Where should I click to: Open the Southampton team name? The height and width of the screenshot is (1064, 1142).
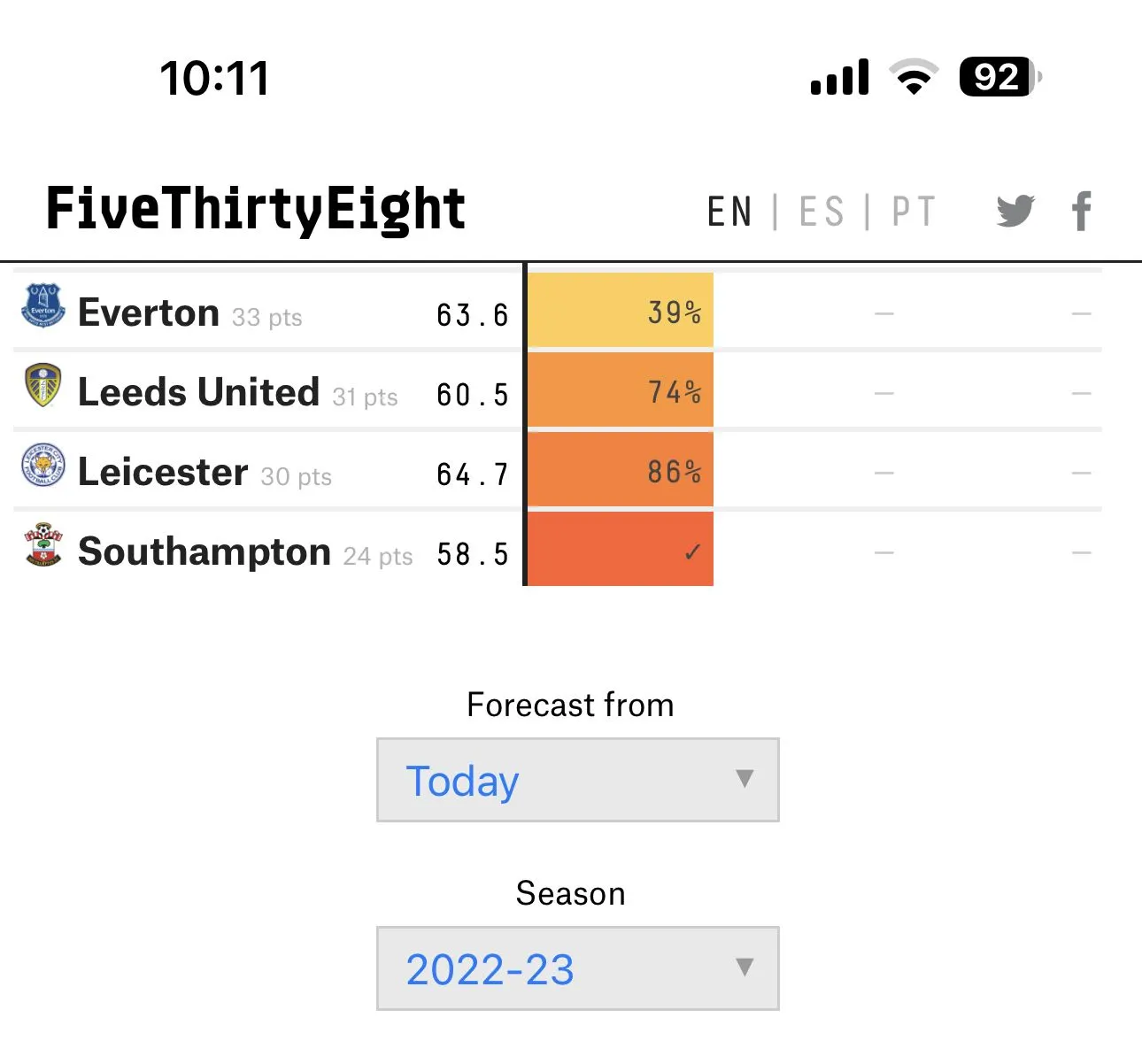point(204,551)
